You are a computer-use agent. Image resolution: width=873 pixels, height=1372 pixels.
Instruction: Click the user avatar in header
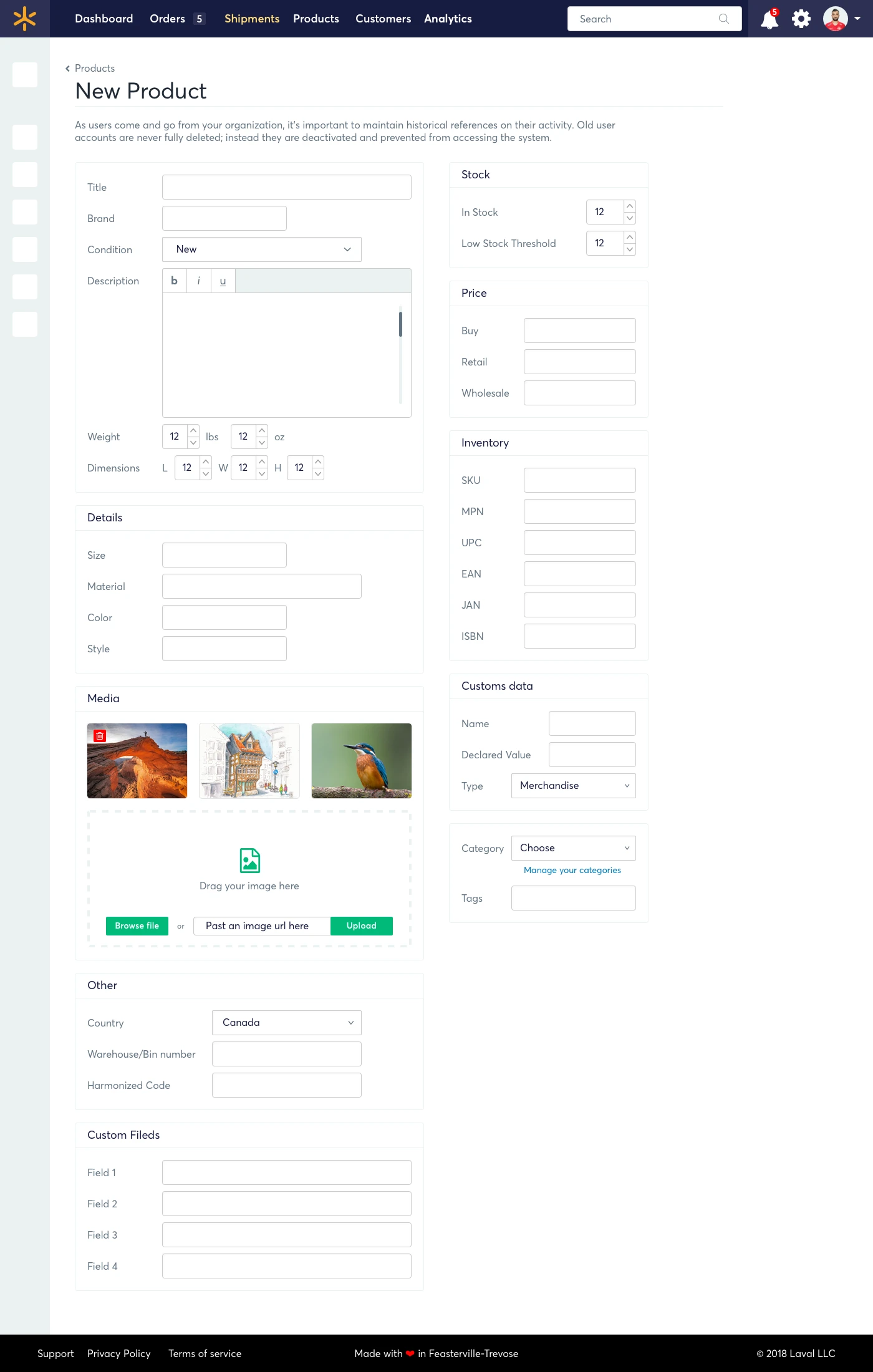pyautogui.click(x=835, y=19)
